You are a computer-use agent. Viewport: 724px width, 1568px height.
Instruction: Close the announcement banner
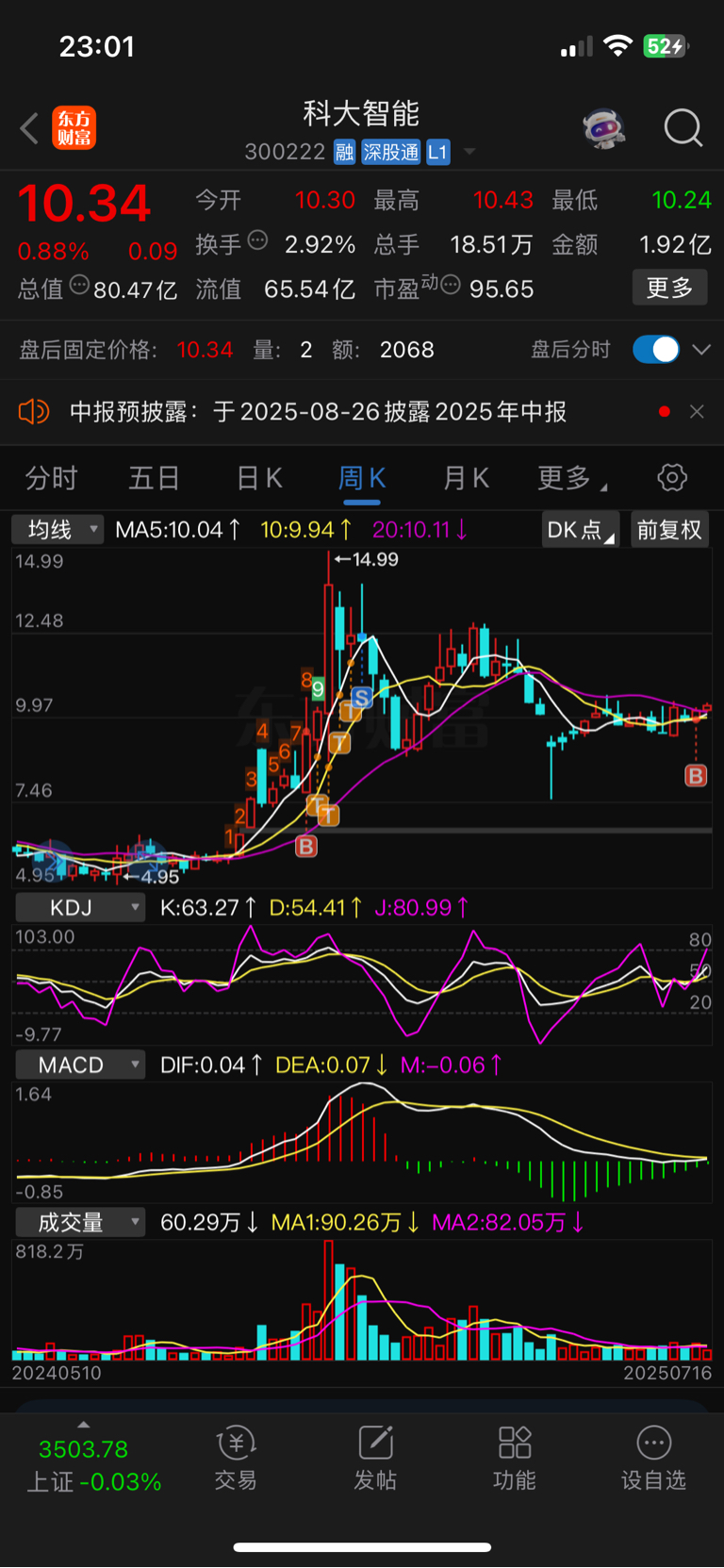point(697,411)
